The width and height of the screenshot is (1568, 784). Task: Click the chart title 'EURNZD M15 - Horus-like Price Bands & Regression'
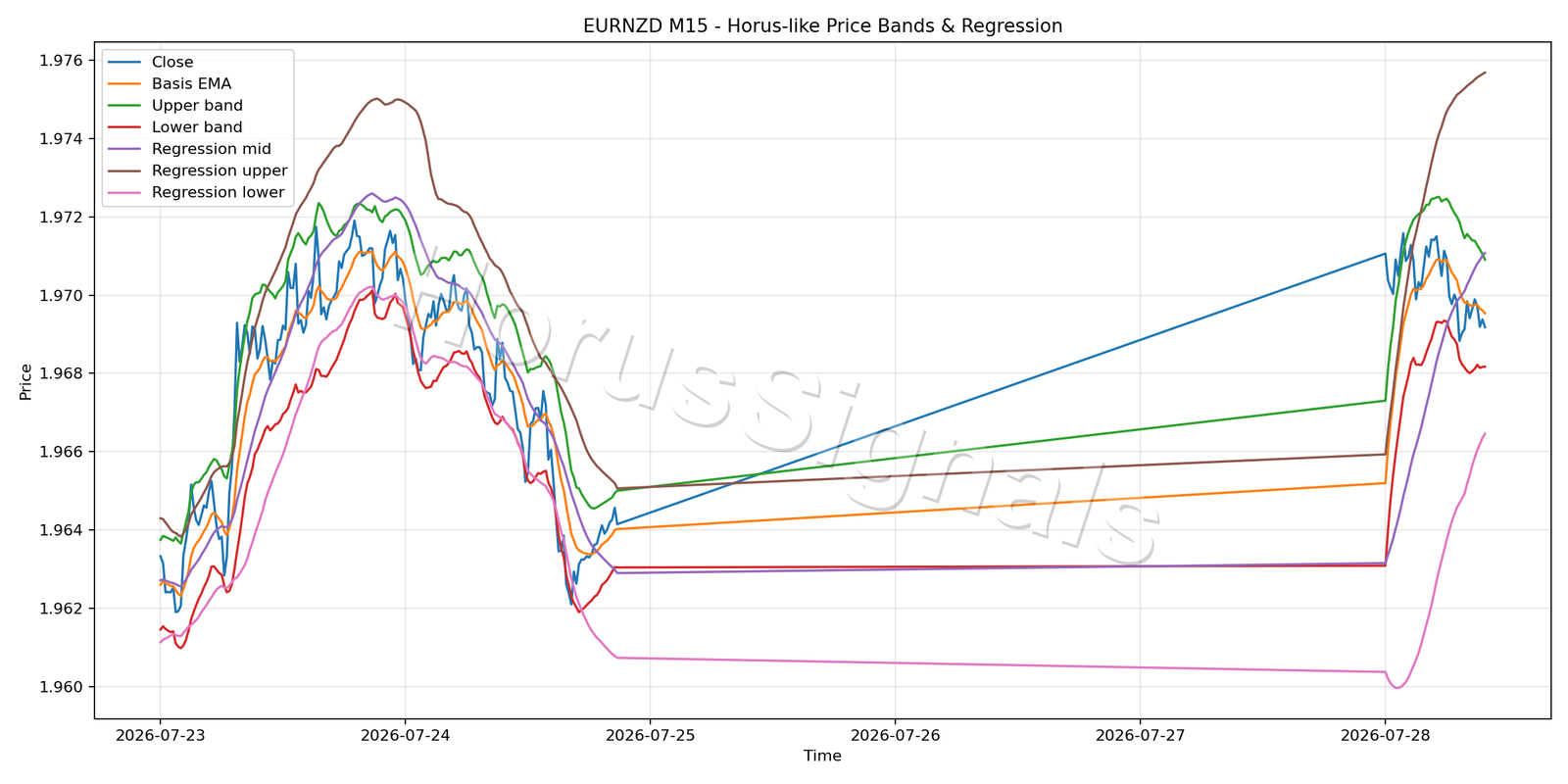click(x=822, y=26)
